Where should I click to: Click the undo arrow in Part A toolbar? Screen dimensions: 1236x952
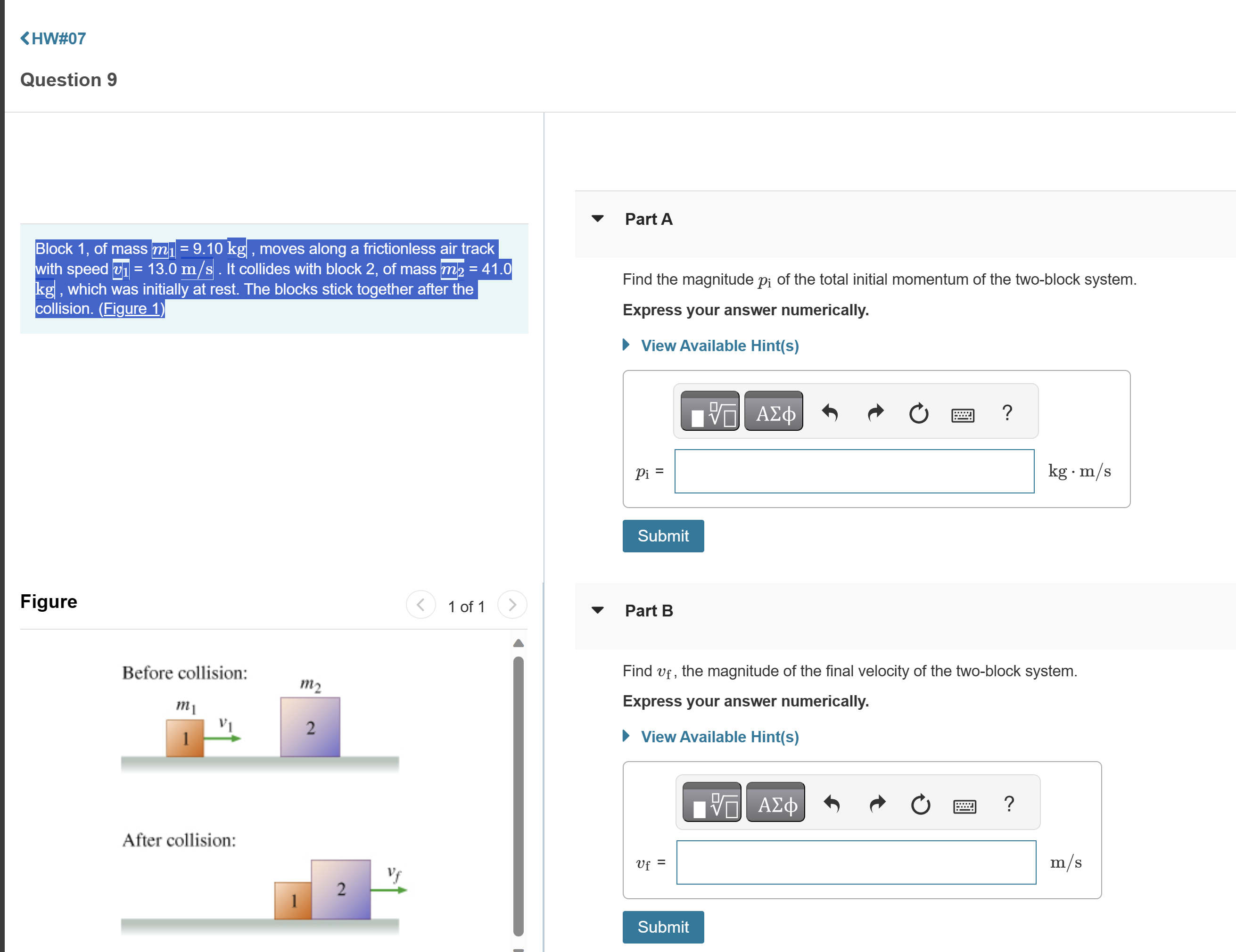point(830,412)
